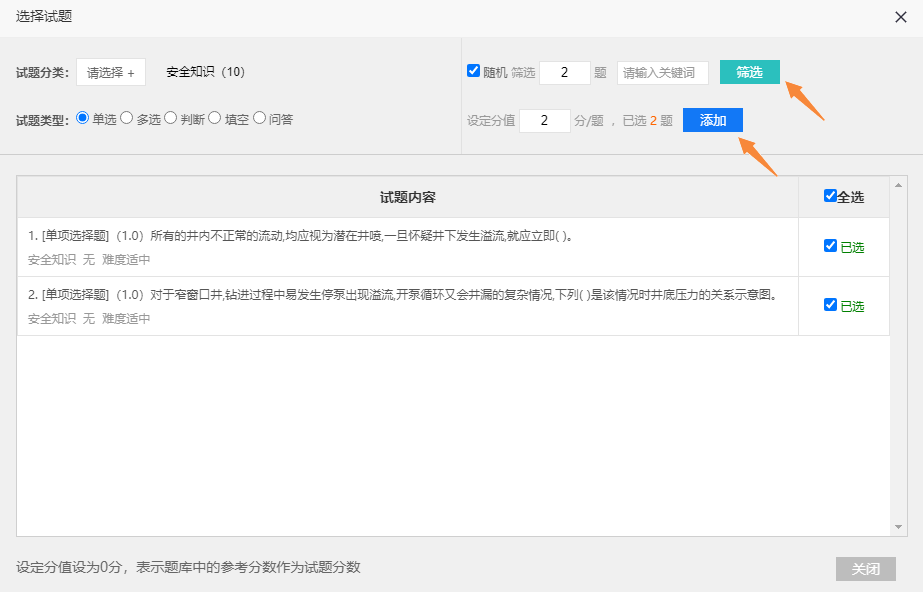Select the 单选 question type
The width and height of the screenshot is (923, 592).
pyautogui.click(x=82, y=118)
